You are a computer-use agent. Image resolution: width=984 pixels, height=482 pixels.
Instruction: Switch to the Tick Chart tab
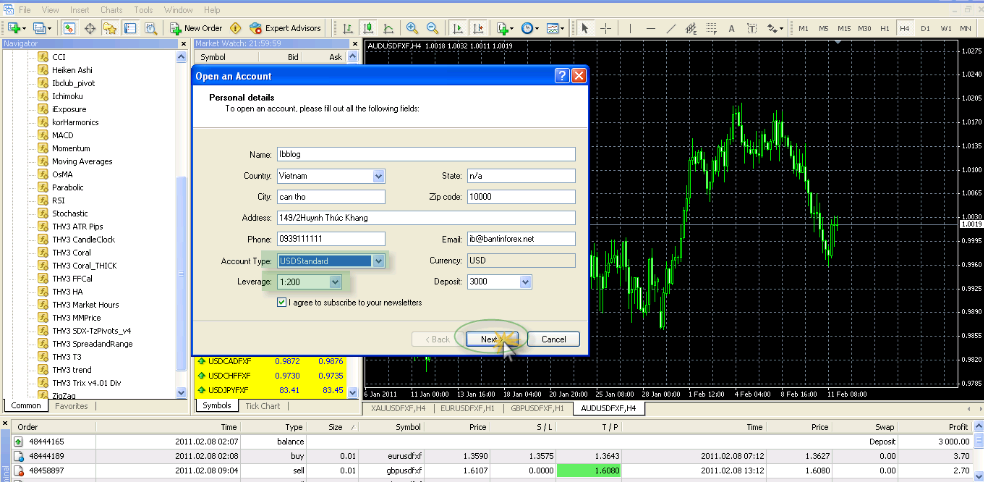pyautogui.click(x=263, y=406)
